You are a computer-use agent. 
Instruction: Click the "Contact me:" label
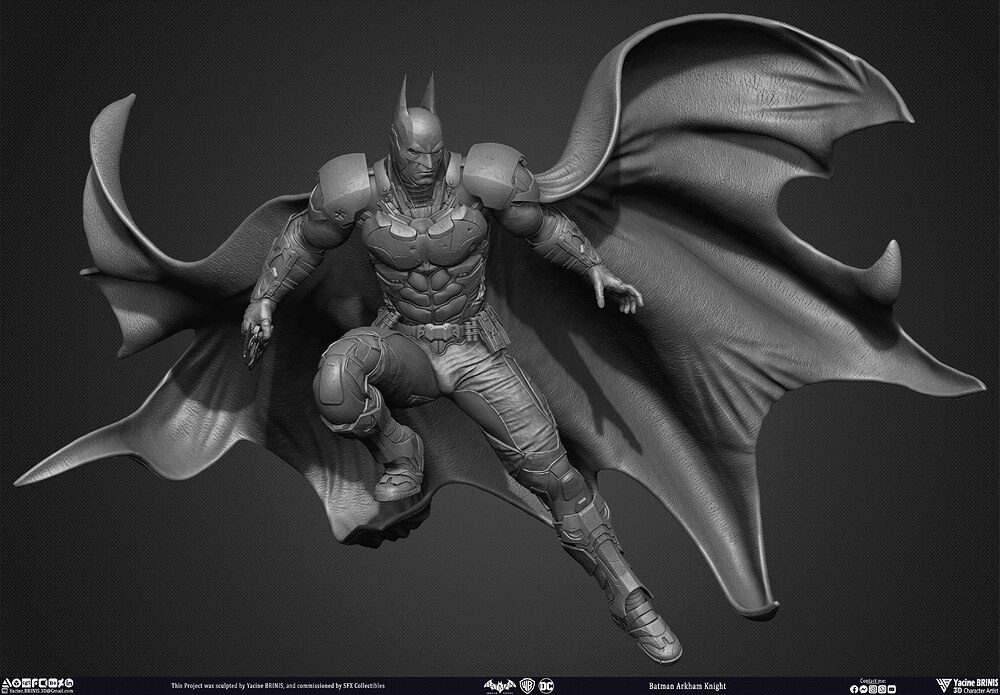pyautogui.click(x=873, y=681)
